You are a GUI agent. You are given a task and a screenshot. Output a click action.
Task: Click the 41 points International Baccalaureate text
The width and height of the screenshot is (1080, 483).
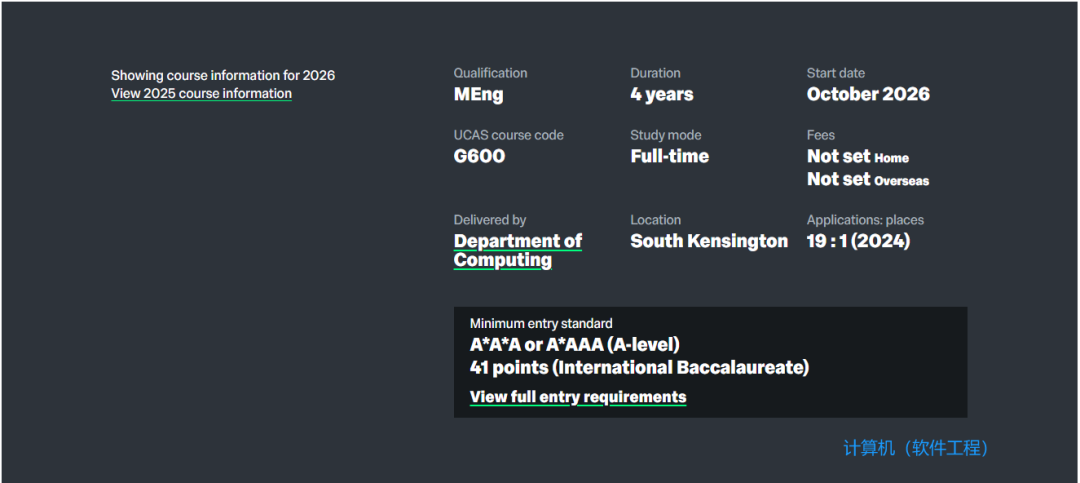click(x=639, y=368)
